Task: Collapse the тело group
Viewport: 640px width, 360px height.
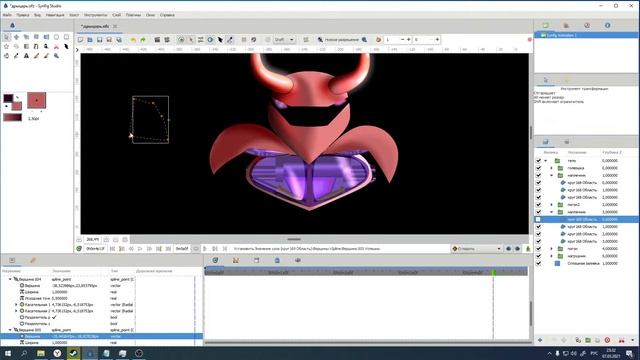Action: click(x=546, y=161)
